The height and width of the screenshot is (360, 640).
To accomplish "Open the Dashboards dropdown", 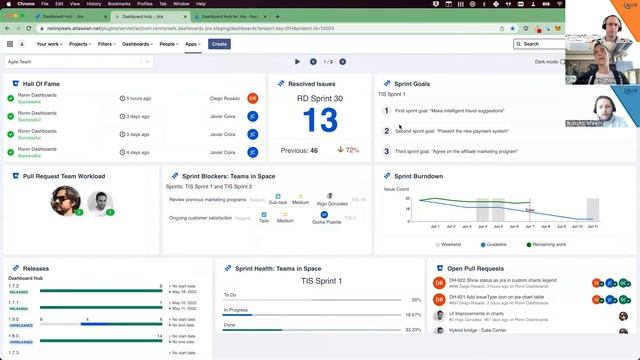I will click(138, 44).
